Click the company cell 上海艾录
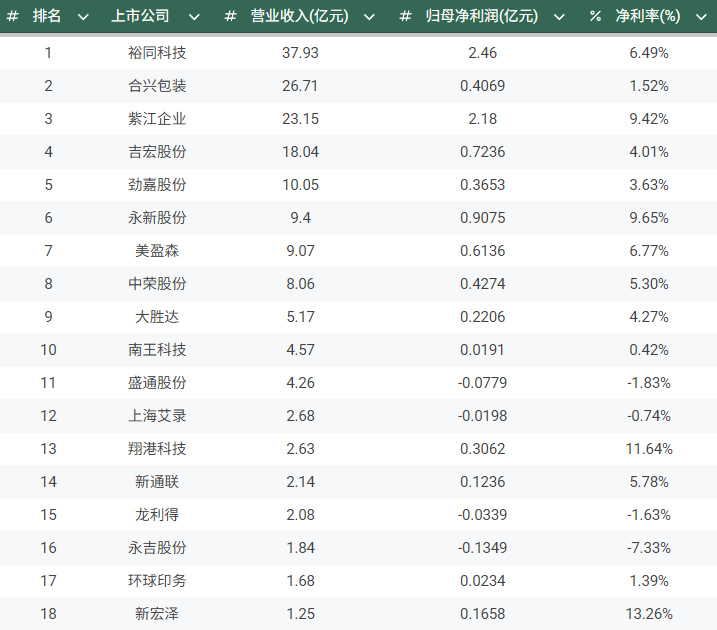Screen dimensions: 717x630 (x=157, y=416)
